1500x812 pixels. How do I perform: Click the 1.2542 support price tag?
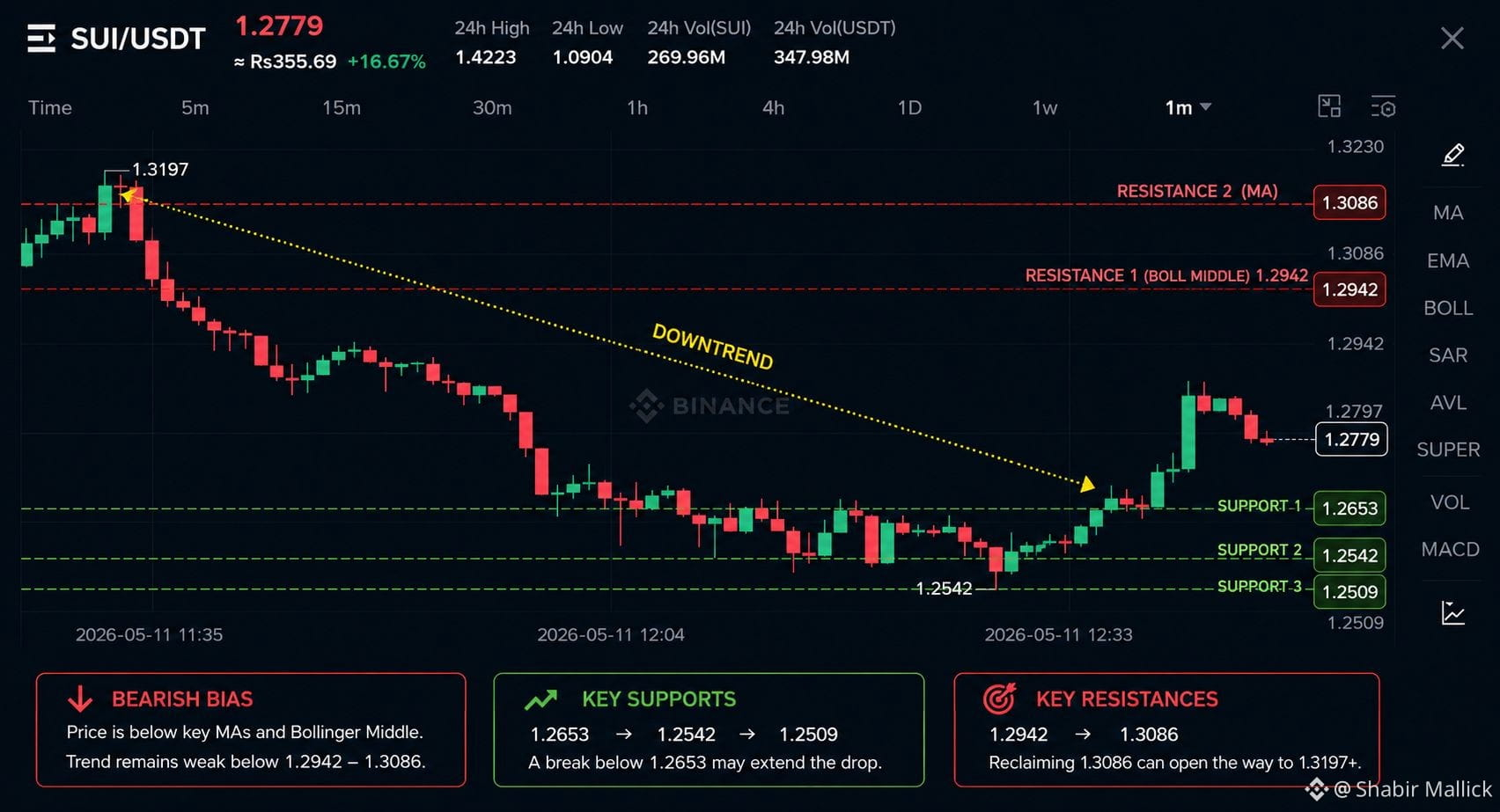pyautogui.click(x=1349, y=555)
